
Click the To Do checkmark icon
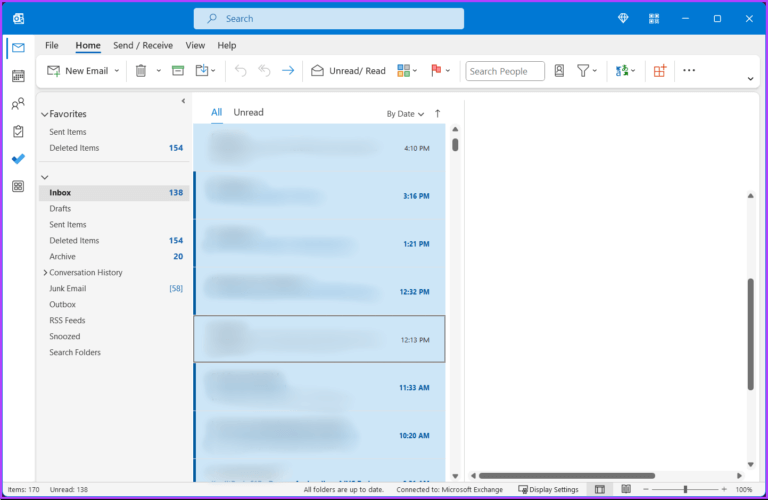point(18,159)
